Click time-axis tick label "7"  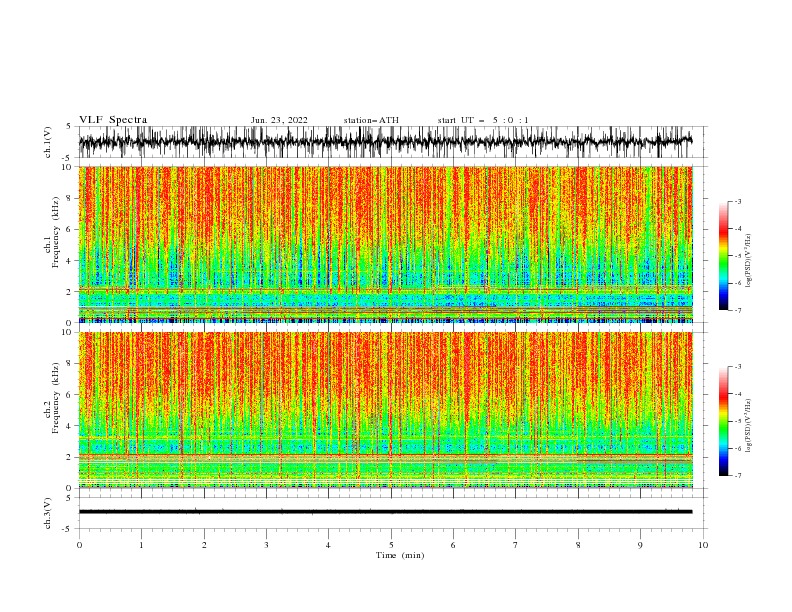[x=516, y=545]
